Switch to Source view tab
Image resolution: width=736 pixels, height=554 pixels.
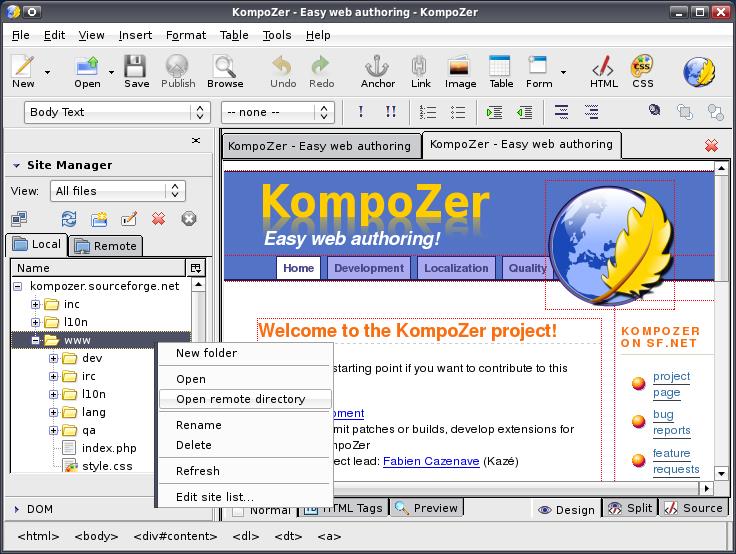coord(694,508)
